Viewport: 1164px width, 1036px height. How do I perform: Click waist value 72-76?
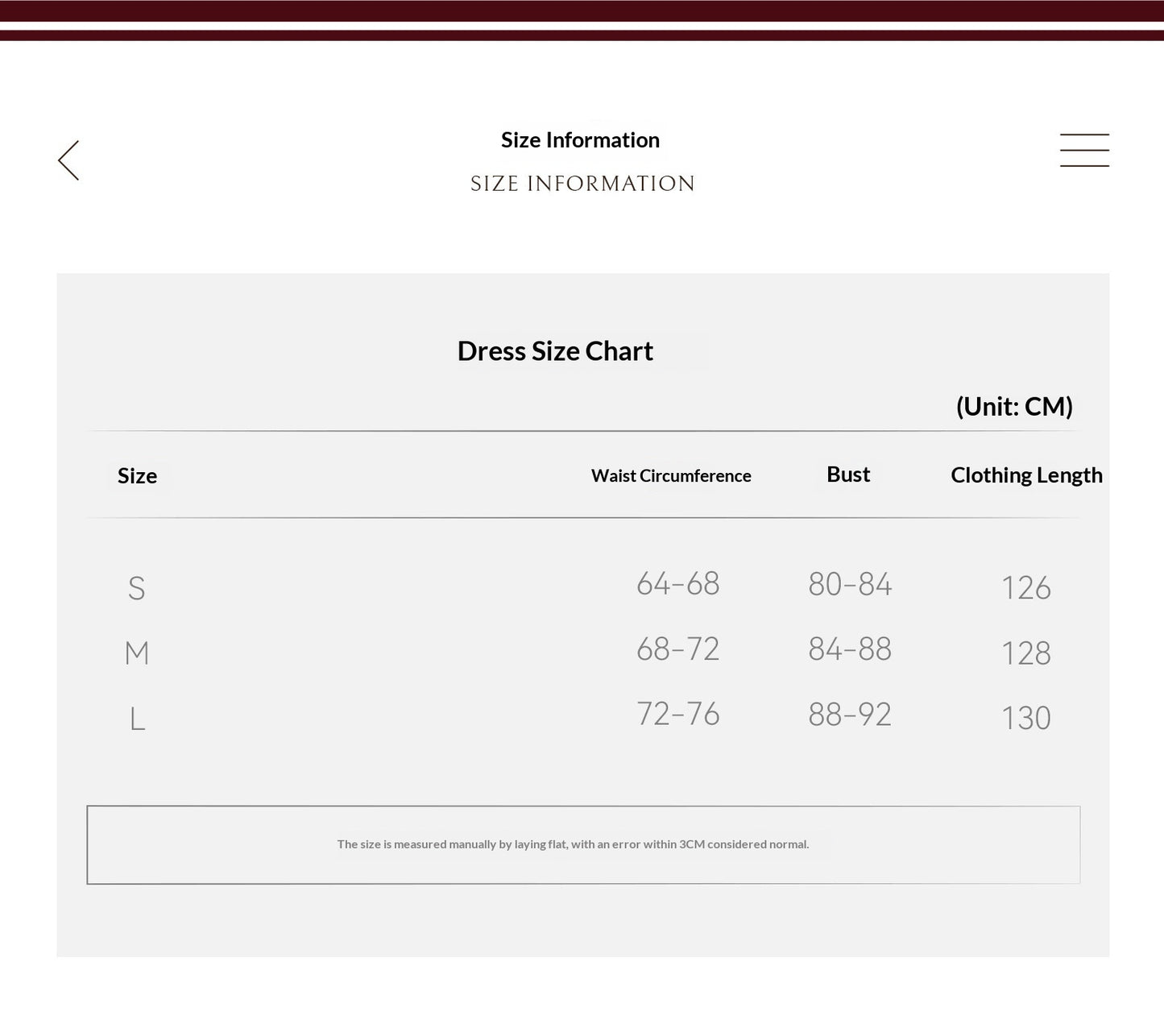[x=677, y=714]
